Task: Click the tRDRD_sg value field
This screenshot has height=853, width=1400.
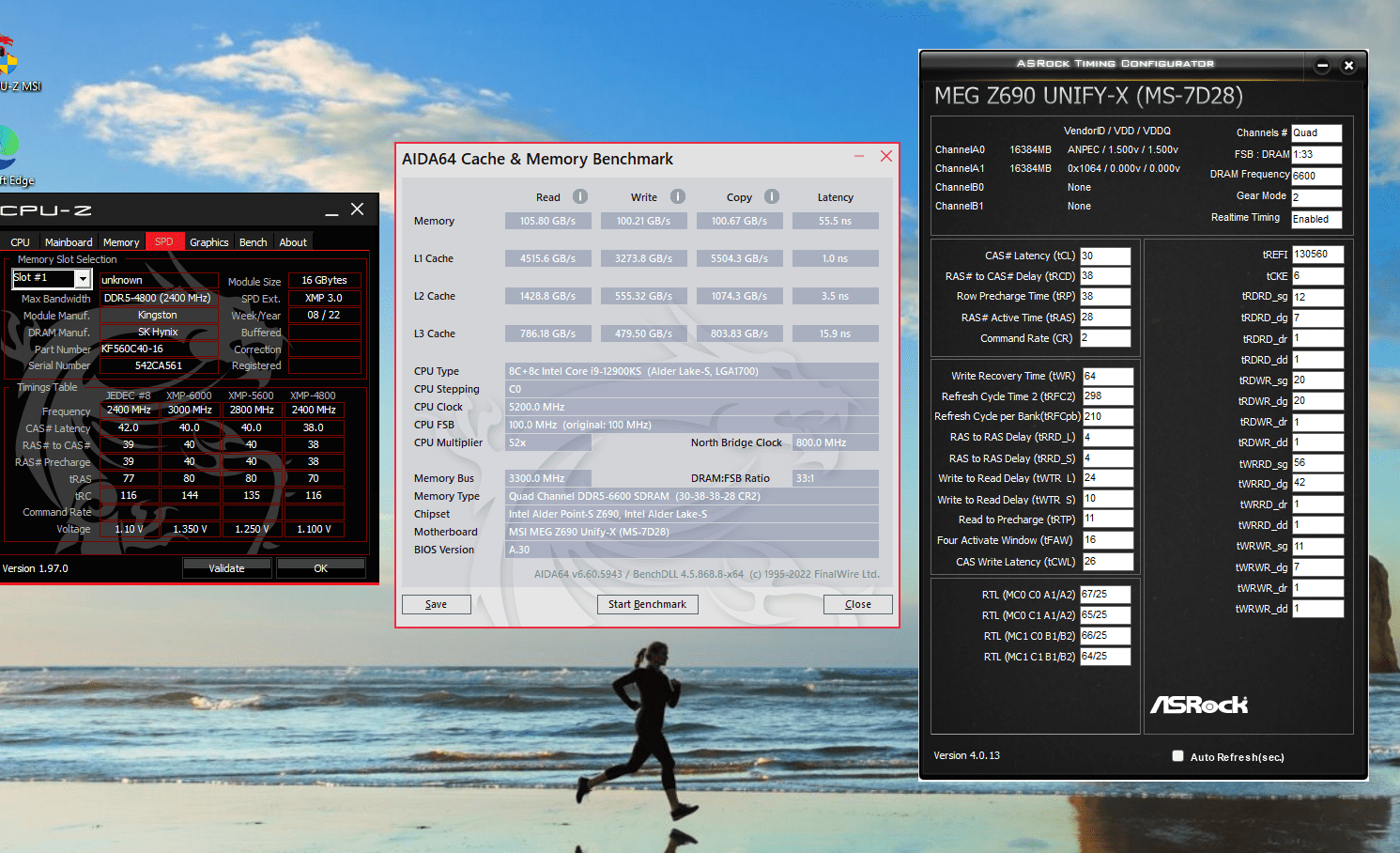Action: coord(1318,297)
